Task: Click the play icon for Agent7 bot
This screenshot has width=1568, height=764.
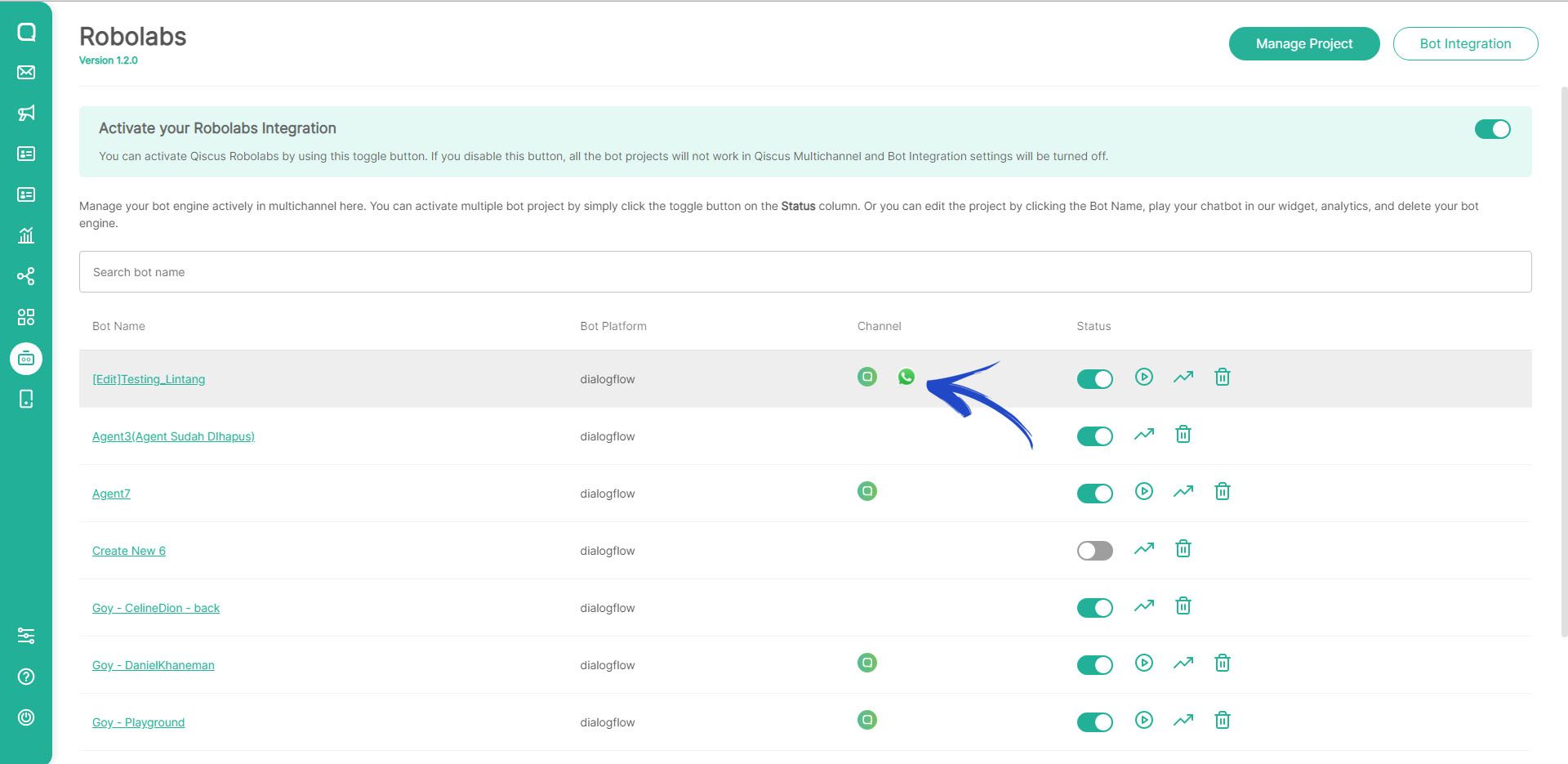Action: pyautogui.click(x=1143, y=491)
